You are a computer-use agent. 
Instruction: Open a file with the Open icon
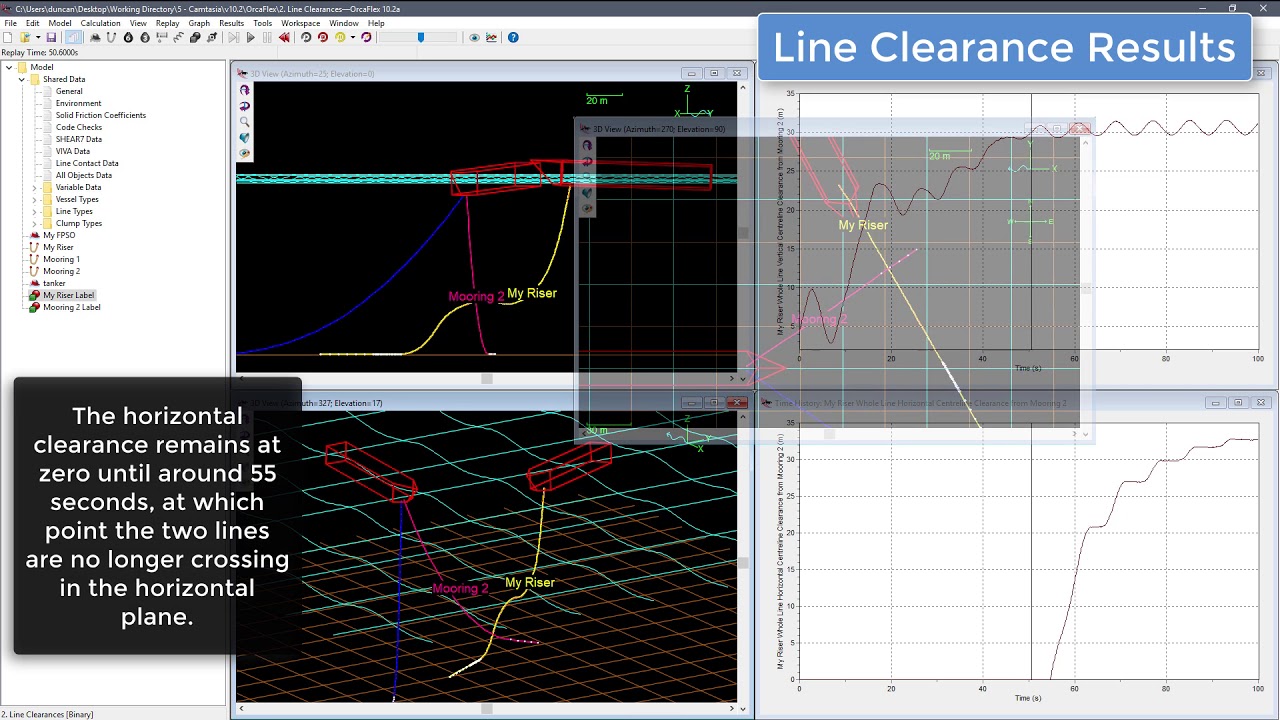26,37
